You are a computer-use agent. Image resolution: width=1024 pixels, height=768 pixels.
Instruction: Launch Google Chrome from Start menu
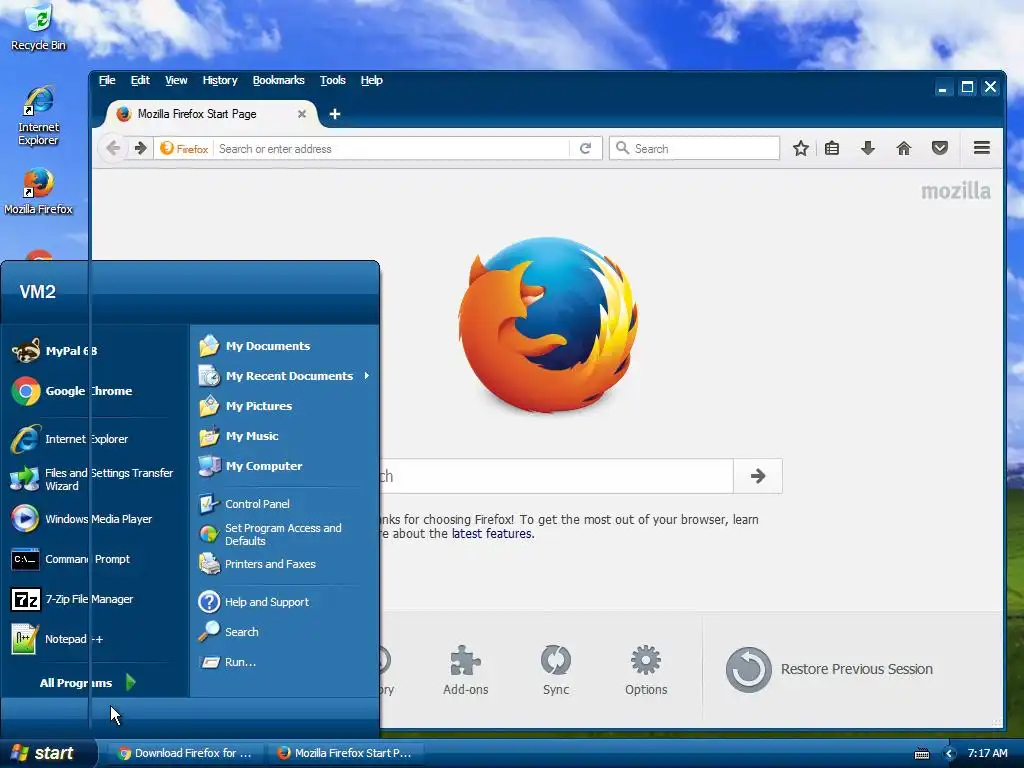click(x=72, y=391)
